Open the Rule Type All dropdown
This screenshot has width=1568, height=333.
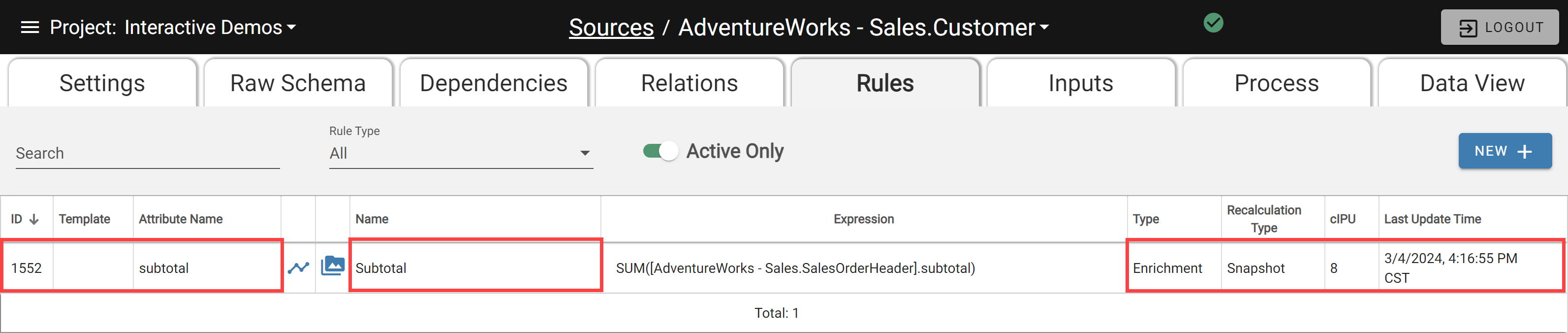point(461,153)
